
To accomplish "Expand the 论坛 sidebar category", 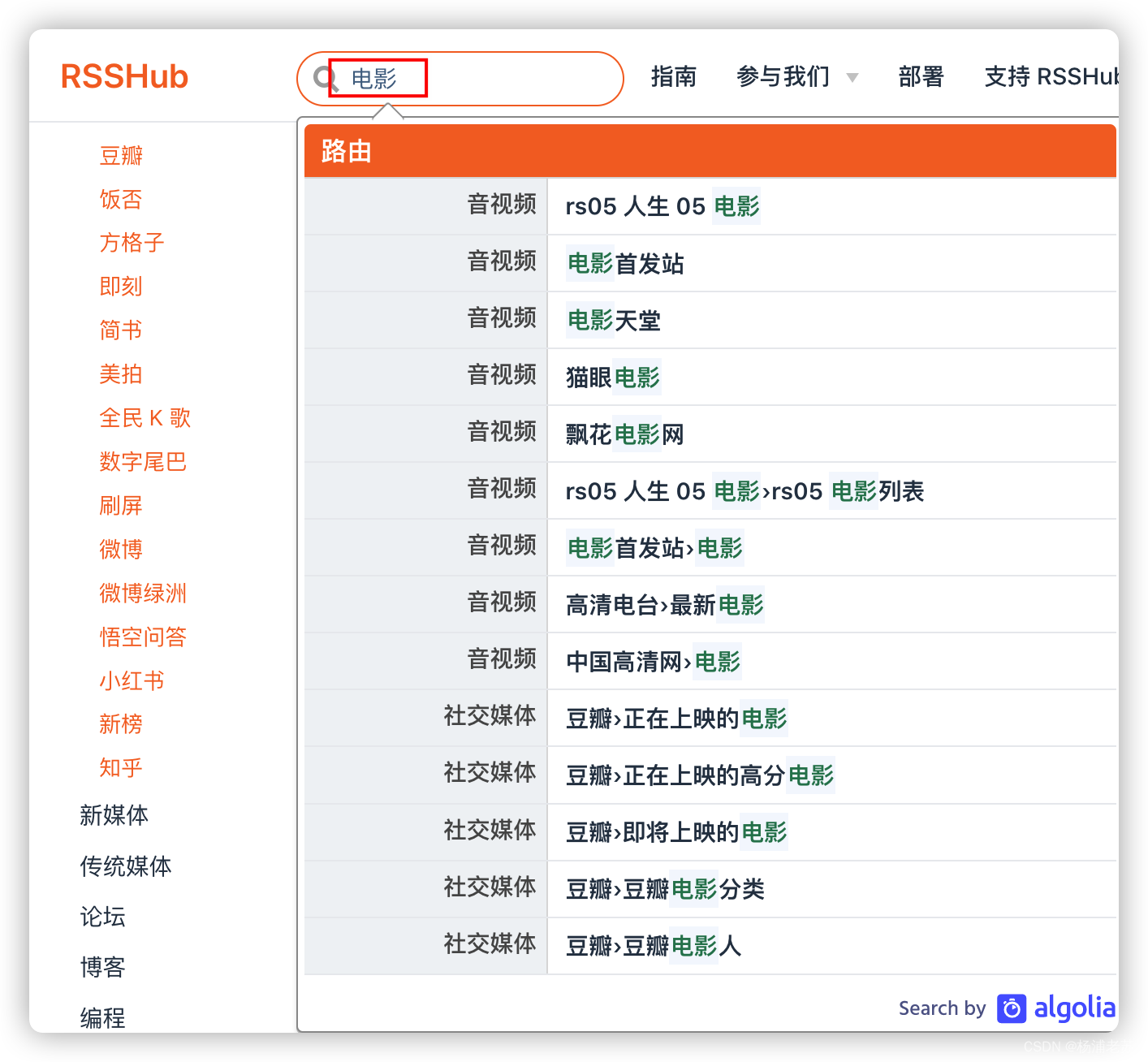I will tap(103, 917).
